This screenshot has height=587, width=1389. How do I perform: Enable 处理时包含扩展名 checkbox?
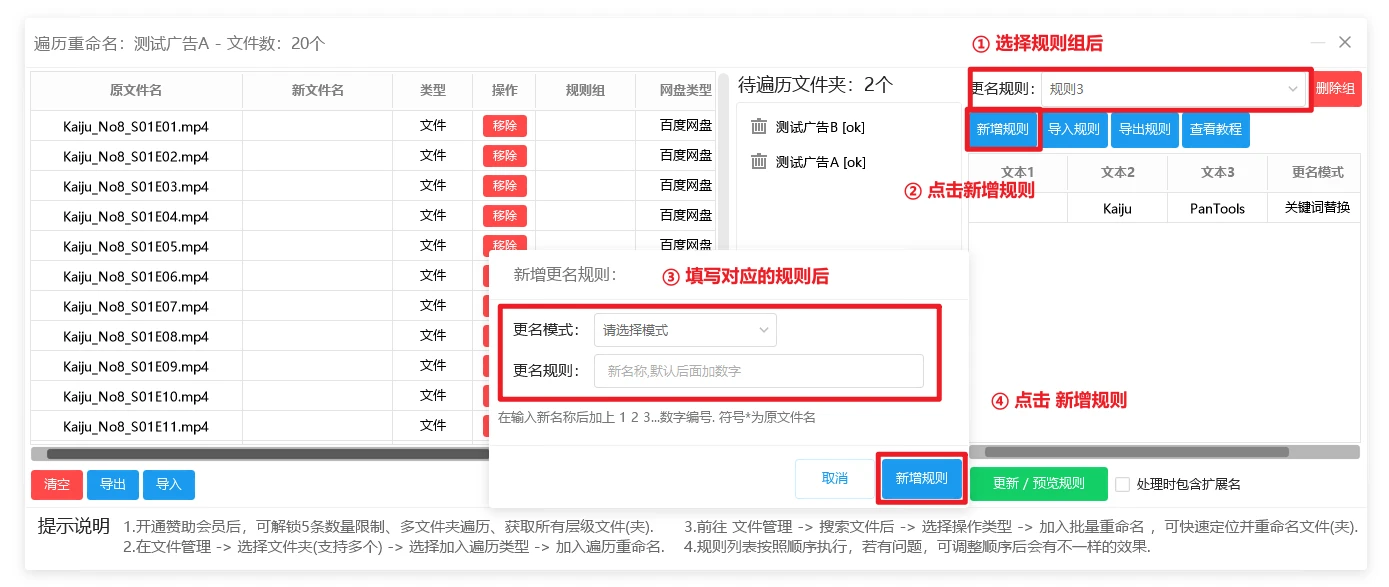pos(1122,484)
